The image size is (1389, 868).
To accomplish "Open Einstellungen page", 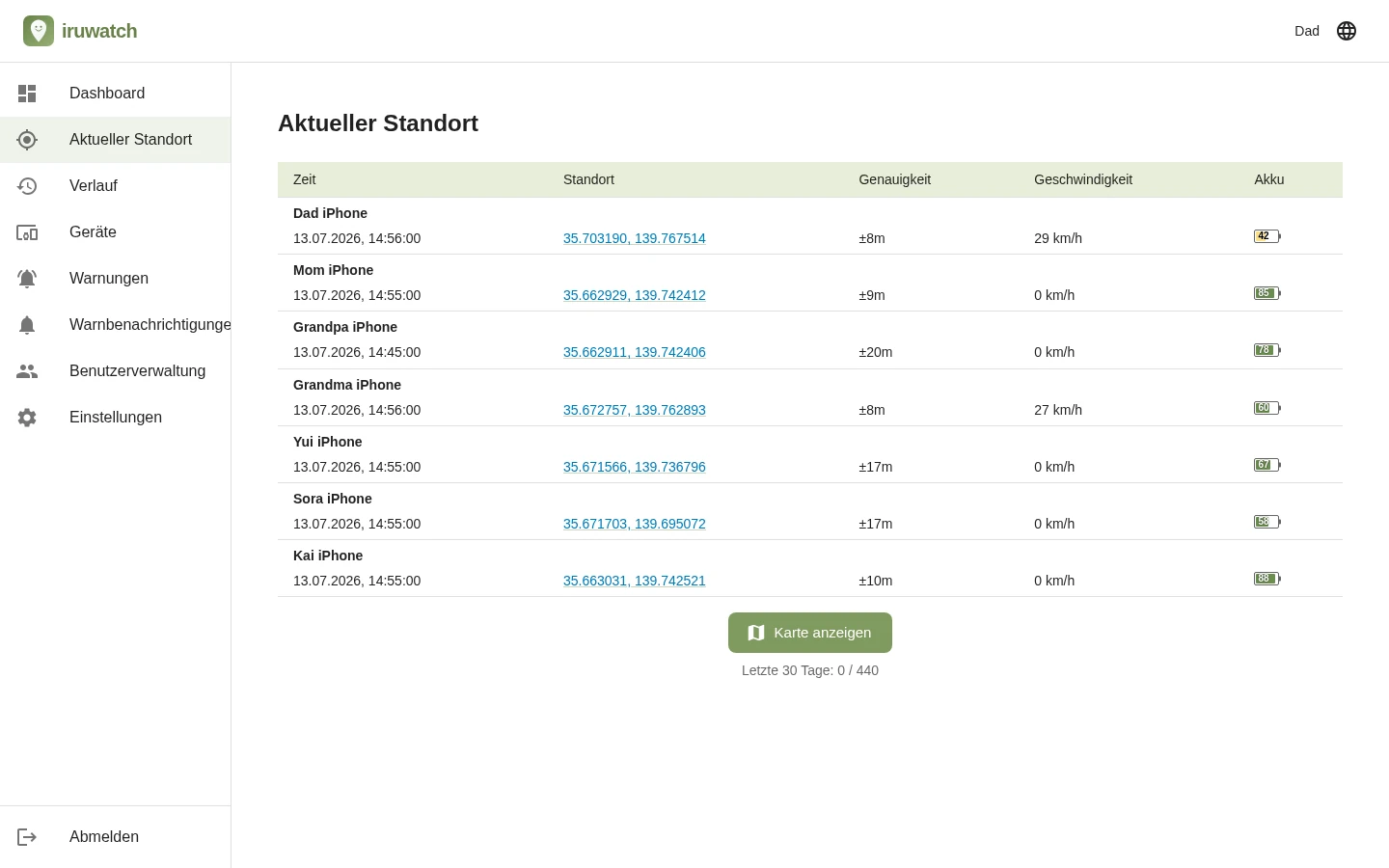I will pyautogui.click(x=116, y=418).
